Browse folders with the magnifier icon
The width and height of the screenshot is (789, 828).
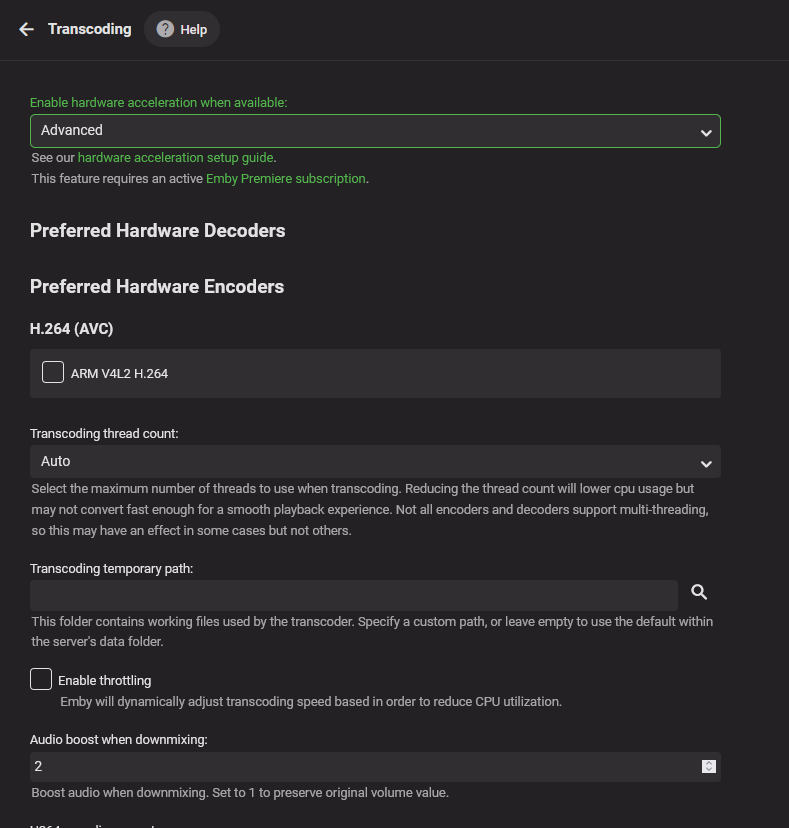click(x=699, y=593)
